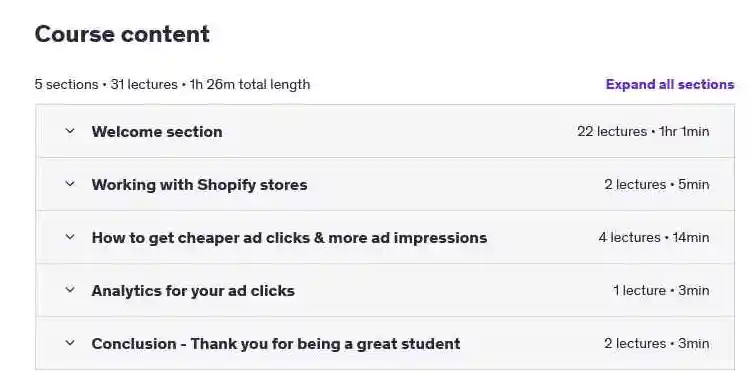750x377 pixels.
Task: Select the 31 lectures count text
Action: click(144, 85)
